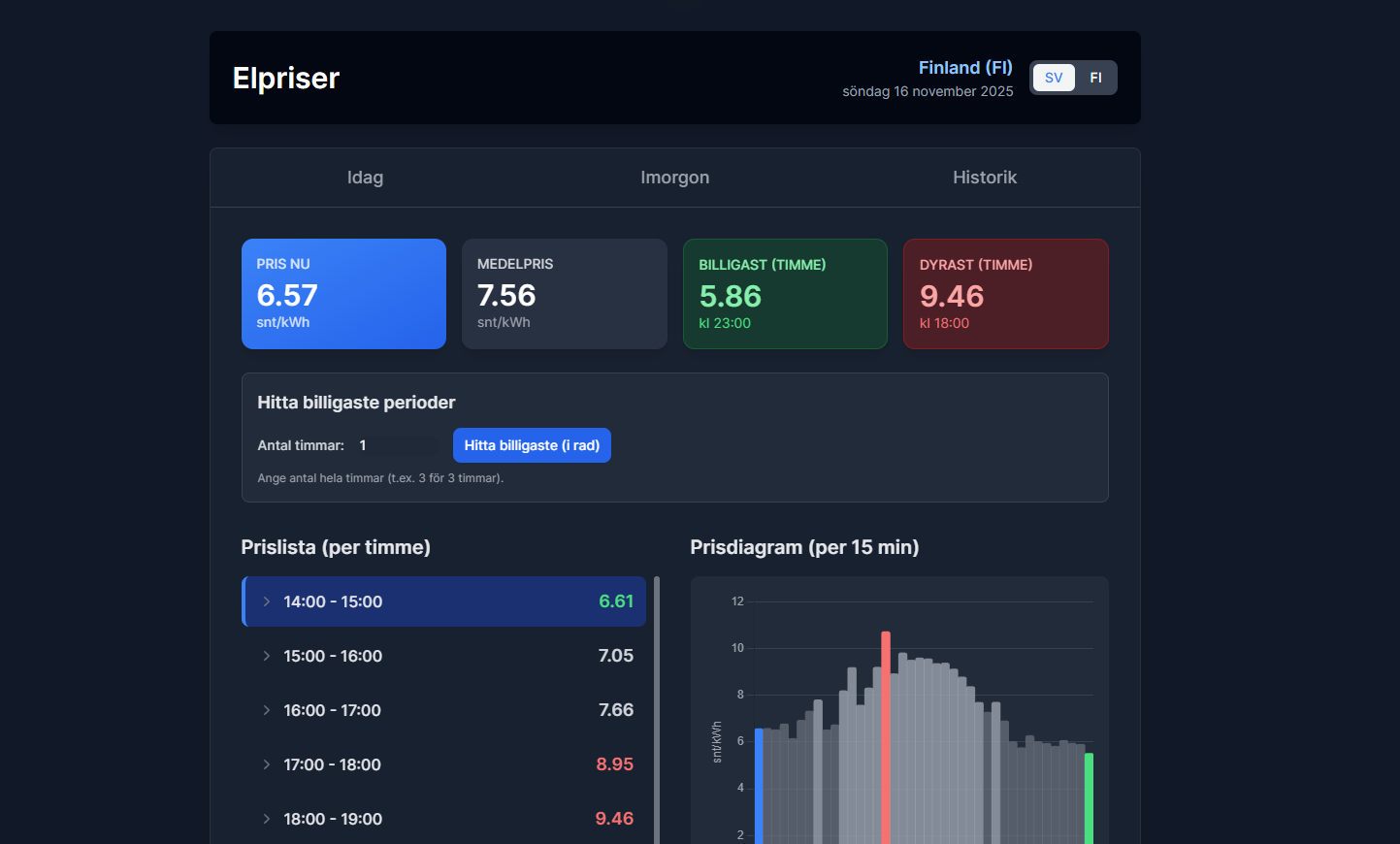Click the Medelpris card
Viewport: 1400px width, 844px height.
click(x=564, y=294)
